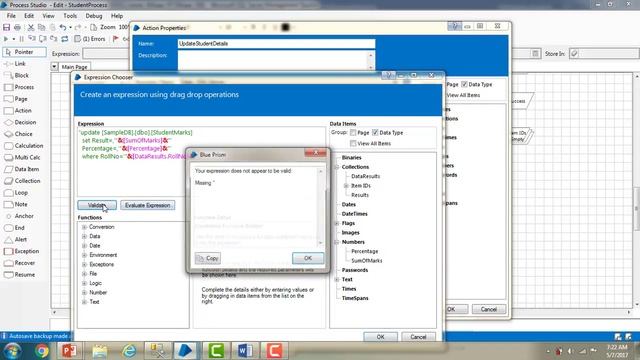Select the Link tool
Image resolution: width=640 pixels, height=360 pixels.
[20, 64]
